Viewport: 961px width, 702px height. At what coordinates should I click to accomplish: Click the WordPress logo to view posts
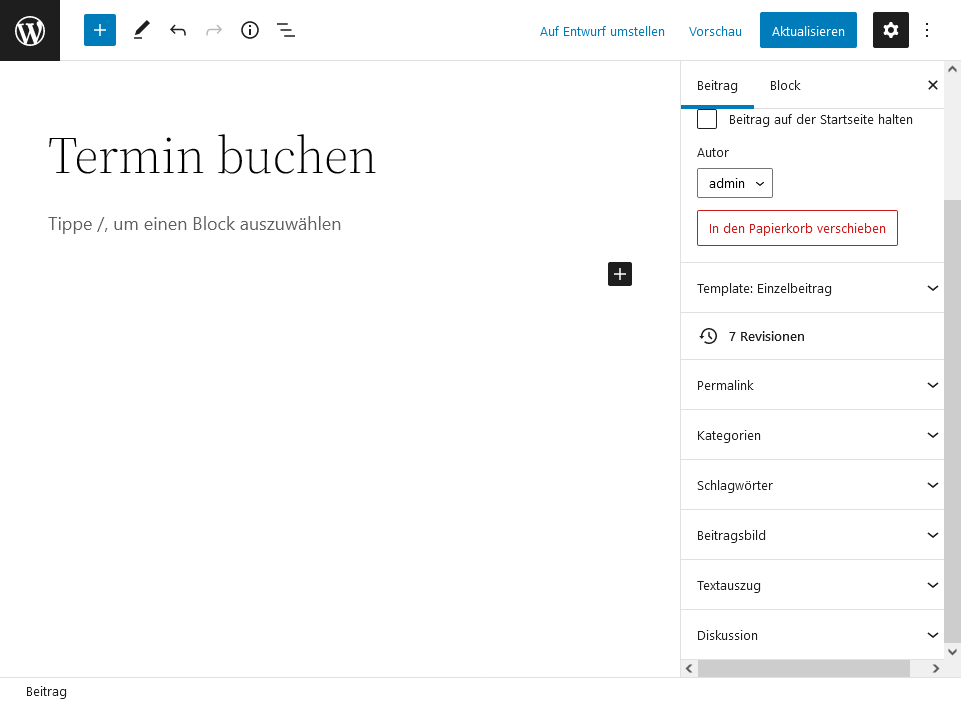pos(30,30)
